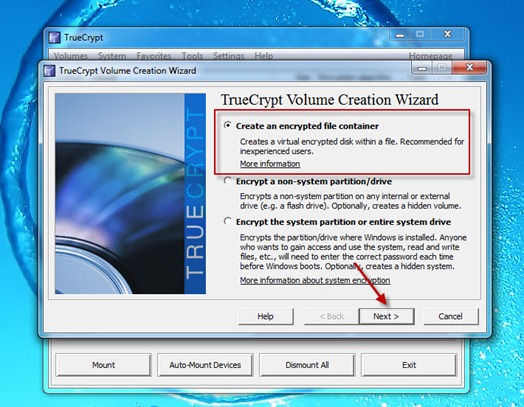
Task: Choose Encrypt a non-system partition/drive option
Action: [228, 181]
